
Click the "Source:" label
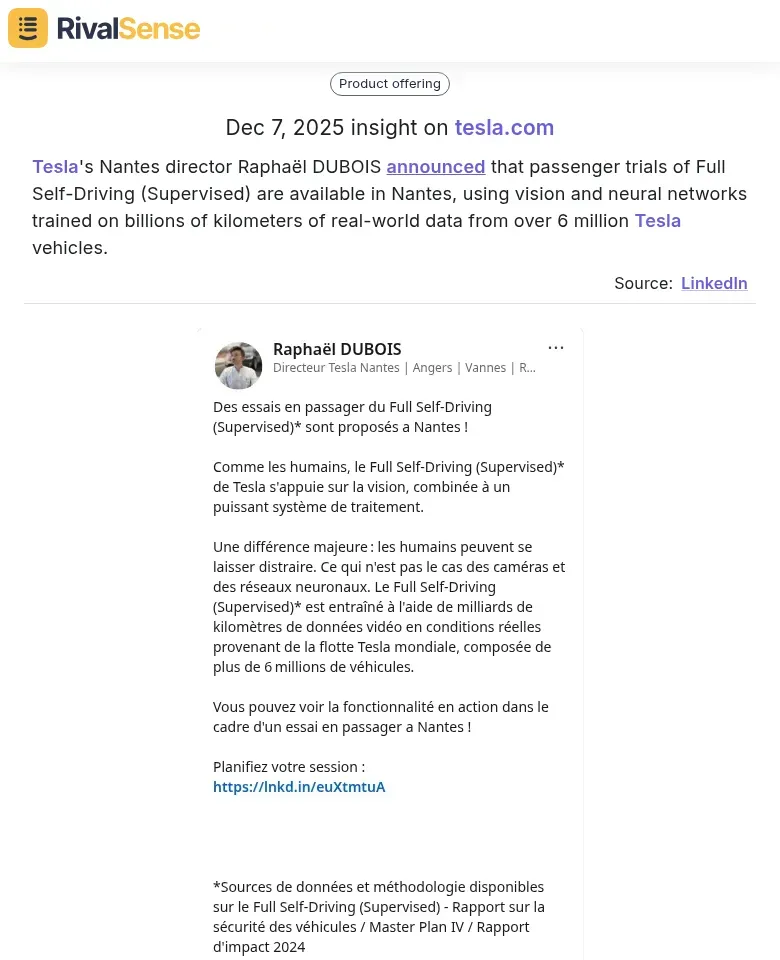[643, 283]
